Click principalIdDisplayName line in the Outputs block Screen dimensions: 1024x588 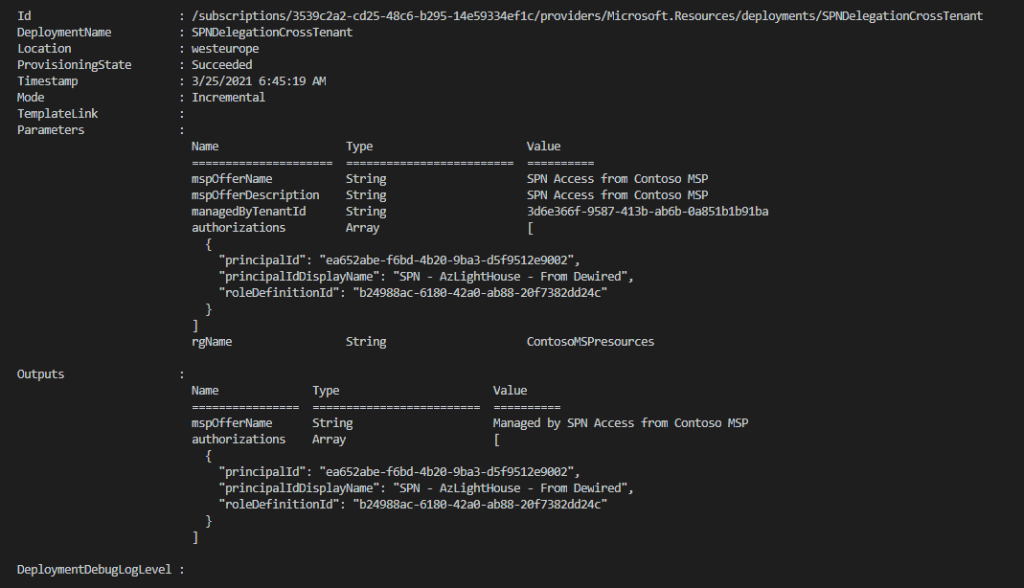(427, 488)
